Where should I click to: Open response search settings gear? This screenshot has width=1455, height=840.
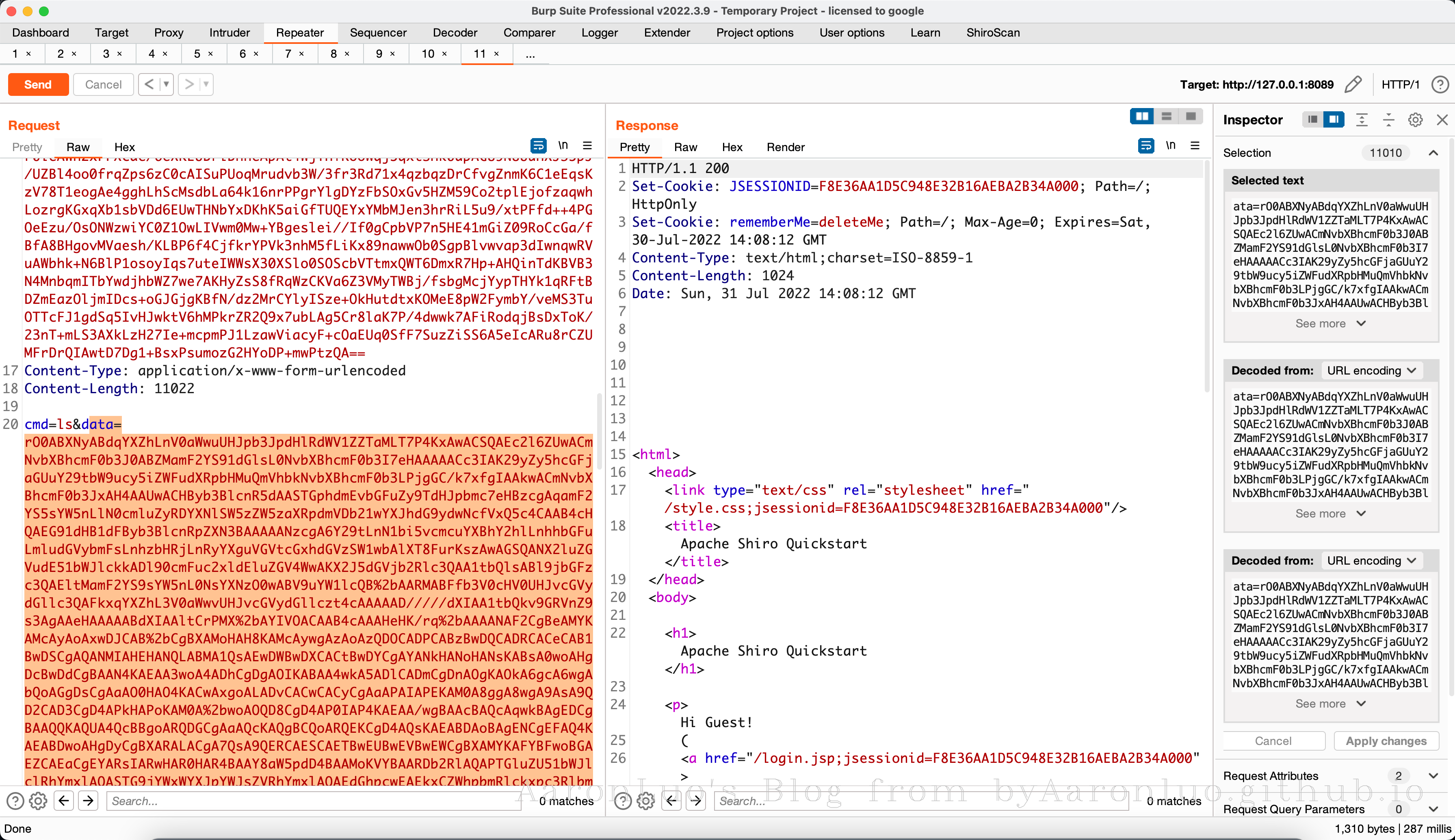click(x=645, y=801)
